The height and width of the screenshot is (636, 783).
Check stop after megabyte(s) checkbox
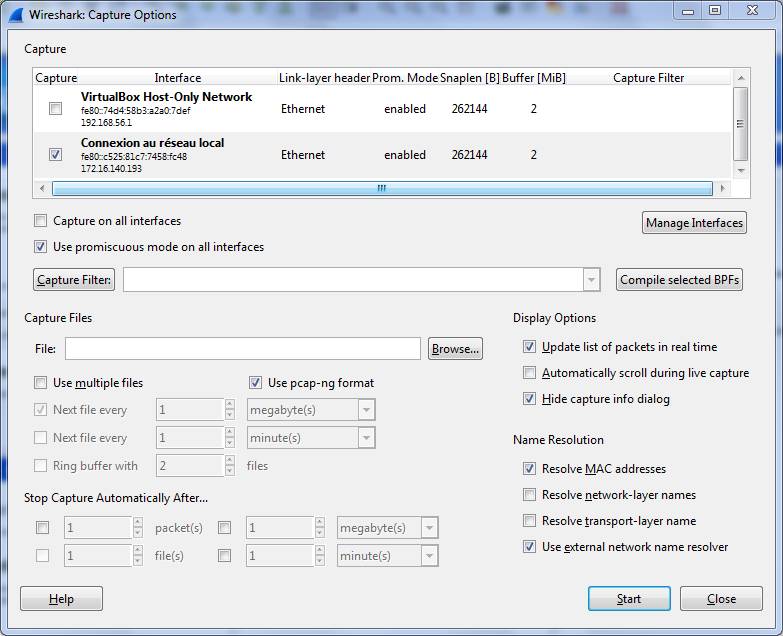225,528
